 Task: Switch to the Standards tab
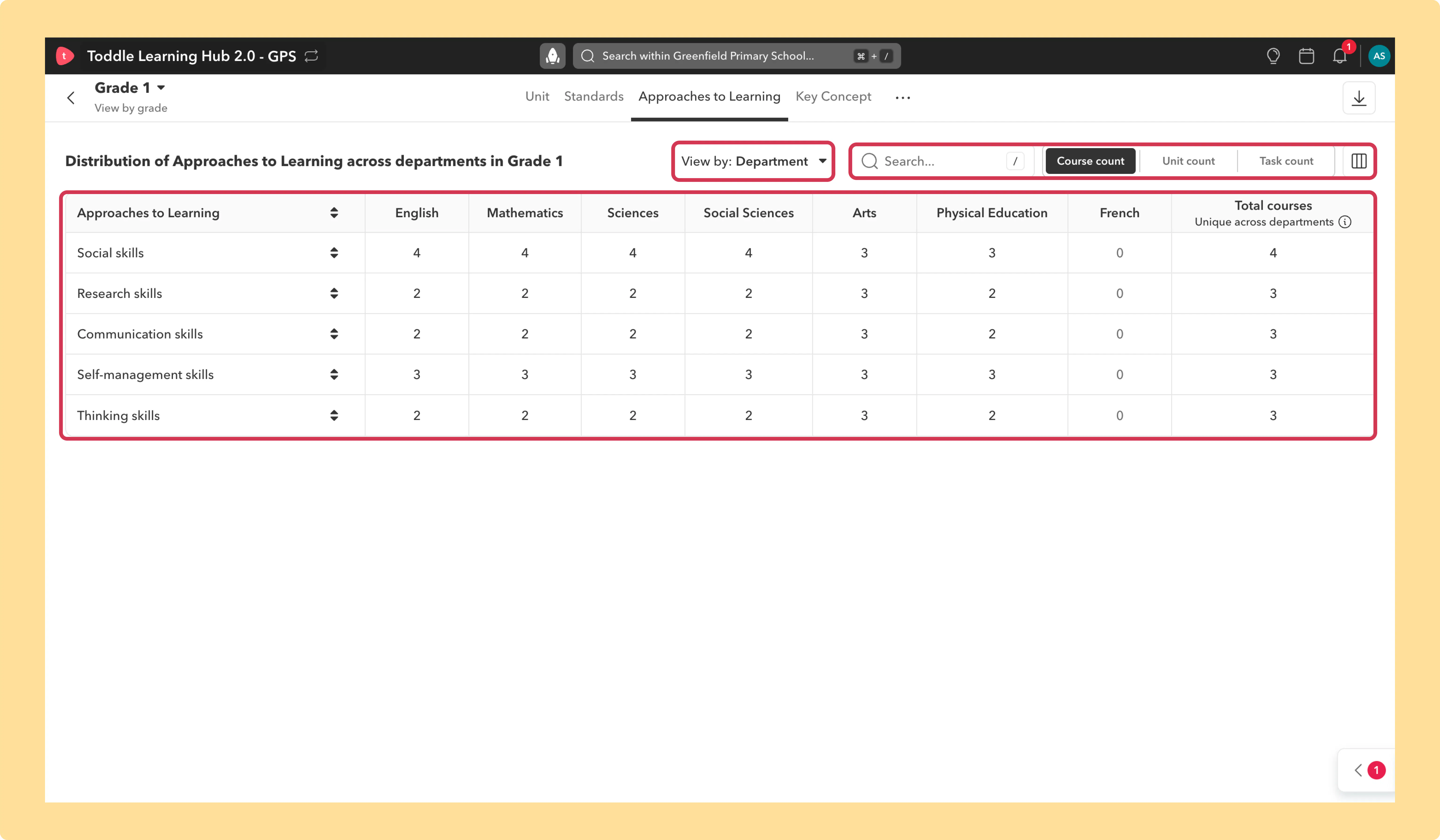coord(594,97)
